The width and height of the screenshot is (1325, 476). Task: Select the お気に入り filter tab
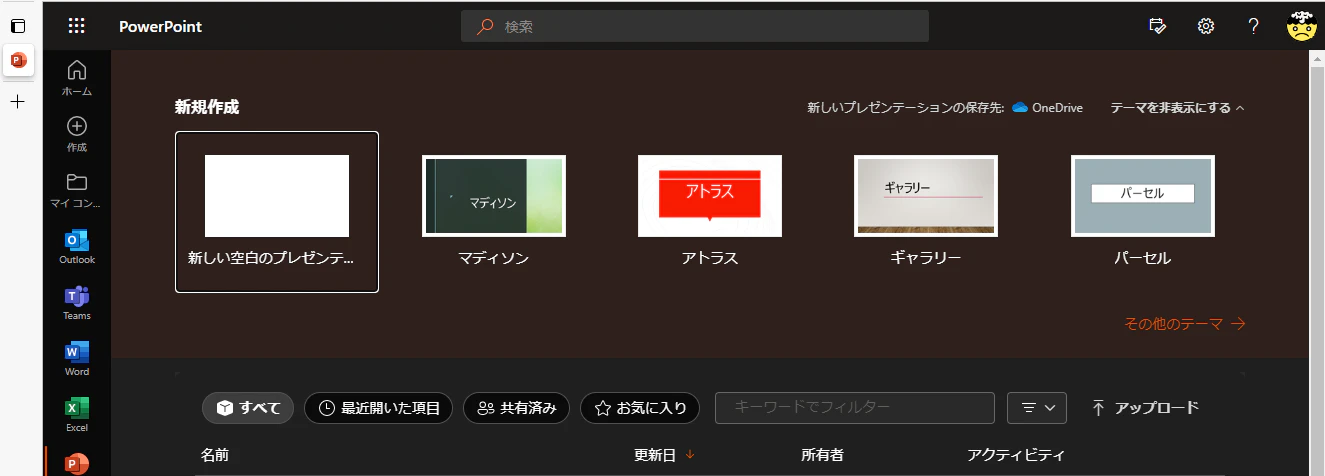click(640, 407)
